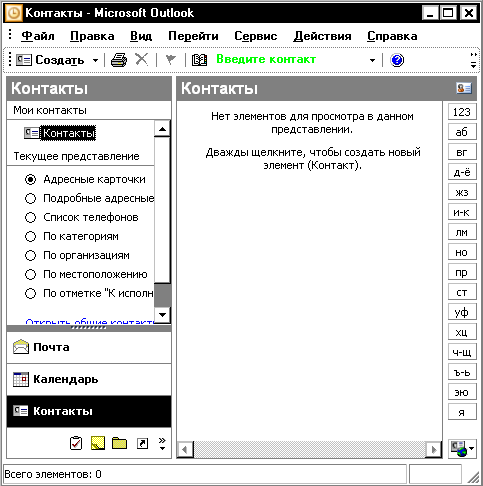
Task: Switch to Почта in navigation pane
Action: point(89,347)
